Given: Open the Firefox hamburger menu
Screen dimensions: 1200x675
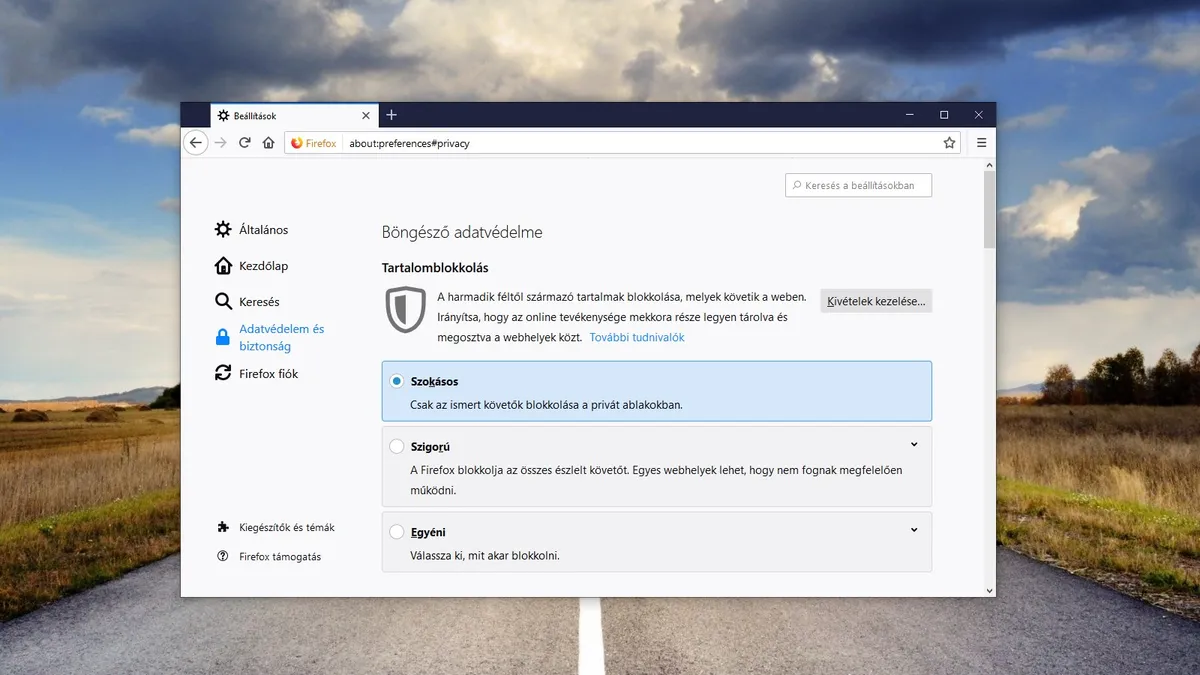Looking at the screenshot, I should pyautogui.click(x=981, y=142).
